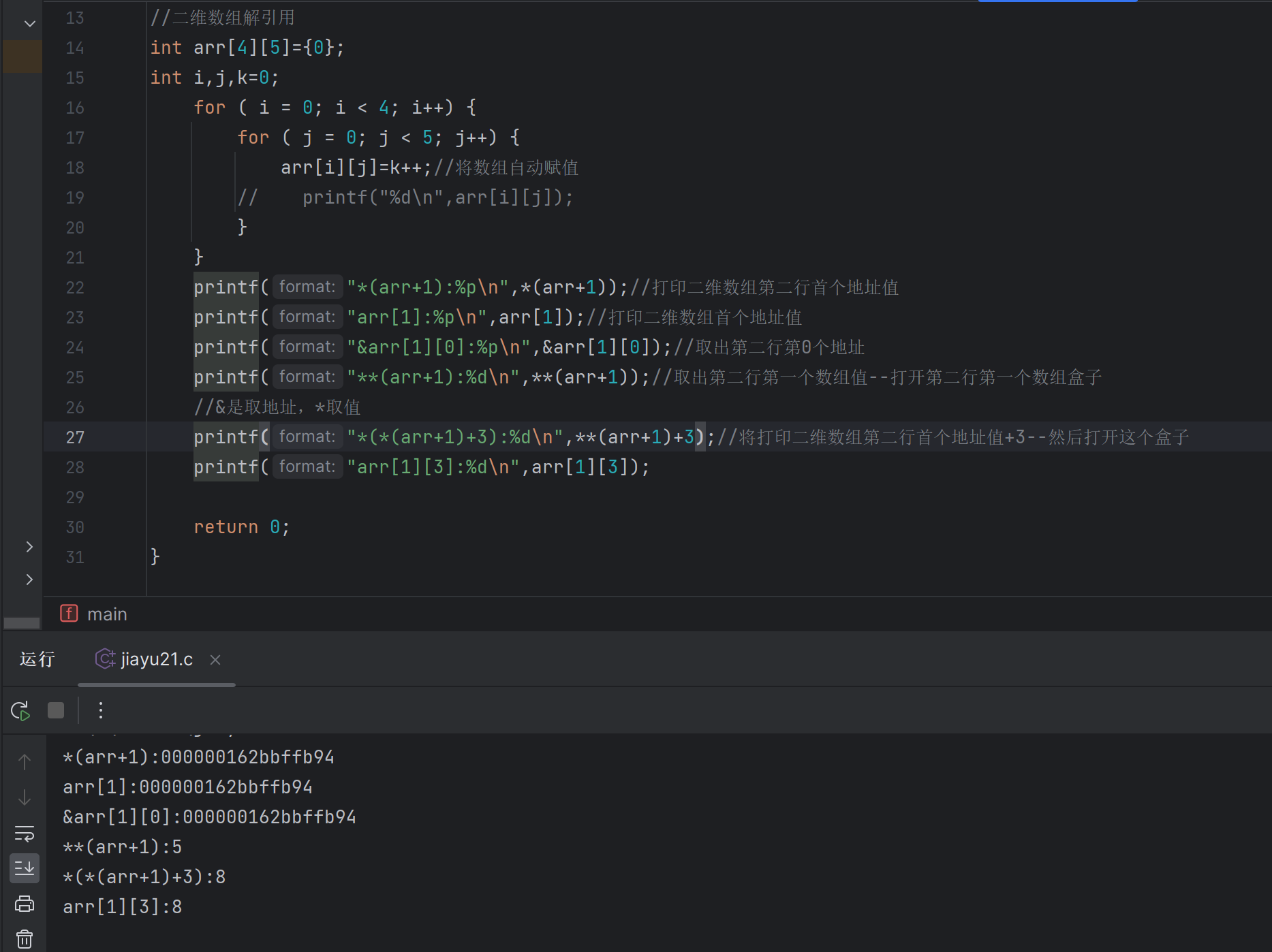1272x952 pixels.
Task: Click the commented-out printf on line 19
Action: tap(406, 197)
